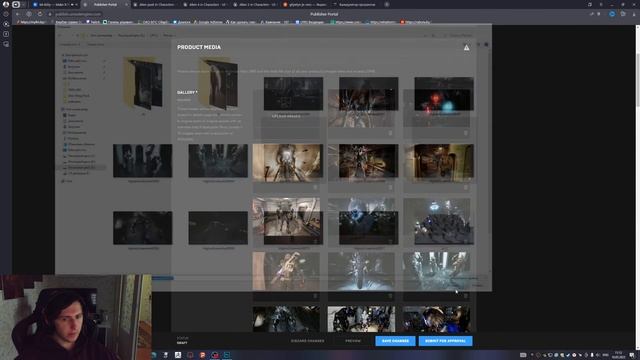
Task: Switch to the Publisher Portal browser tab
Action: (105, 4)
